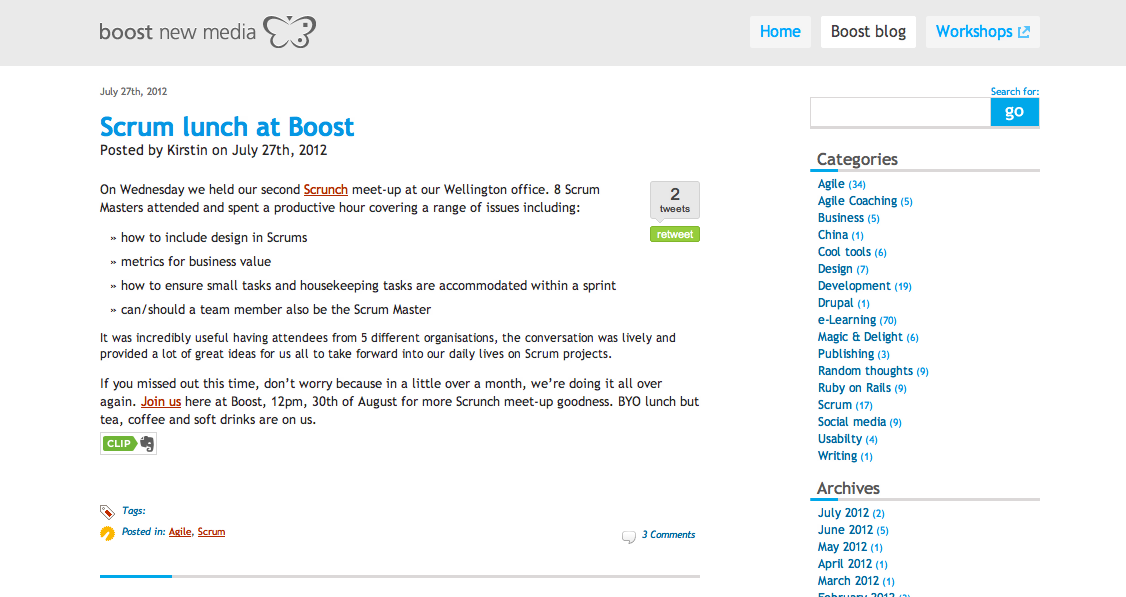
Task: Open the Boost blog navigation tab
Action: [x=868, y=32]
